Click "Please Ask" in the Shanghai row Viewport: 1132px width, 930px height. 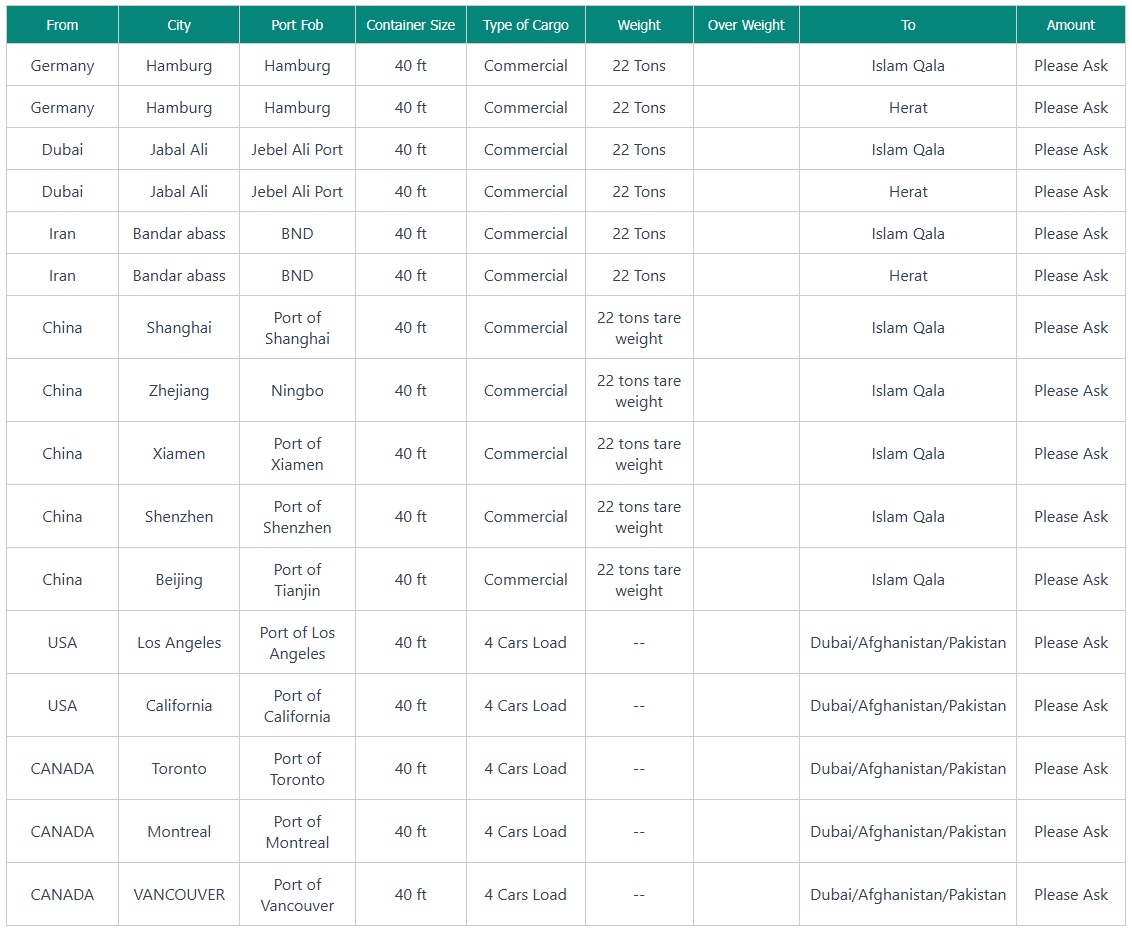click(1071, 328)
